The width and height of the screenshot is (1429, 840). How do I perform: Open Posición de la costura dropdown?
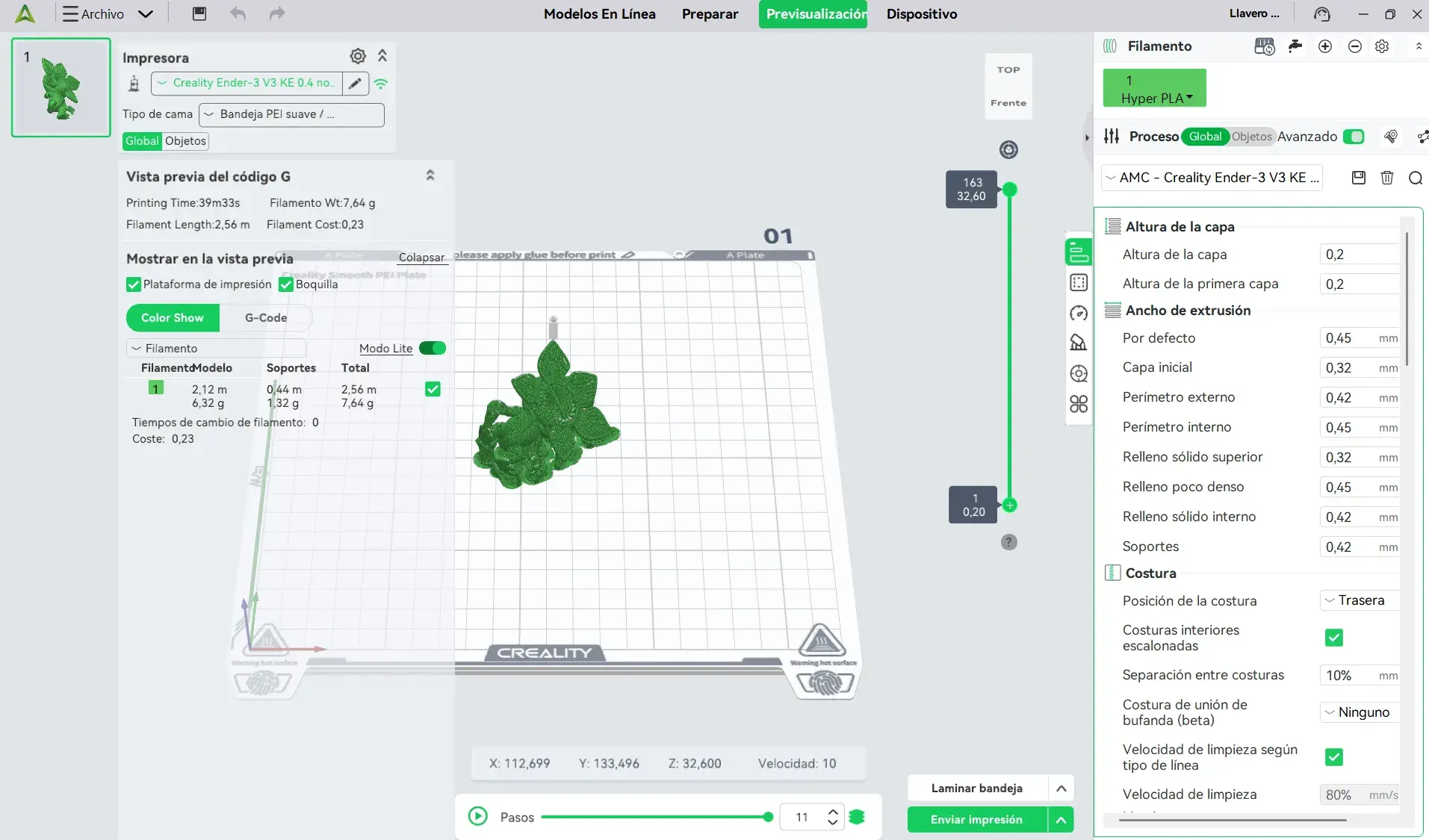(x=1360, y=600)
